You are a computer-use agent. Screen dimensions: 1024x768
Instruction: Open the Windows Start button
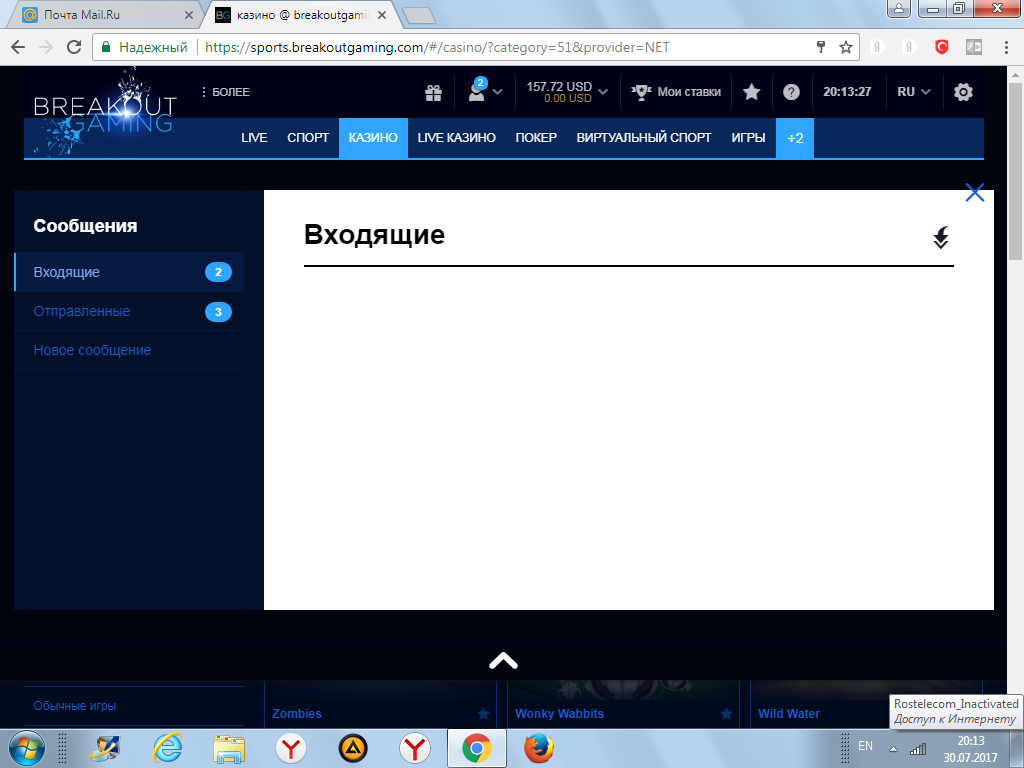pos(26,748)
